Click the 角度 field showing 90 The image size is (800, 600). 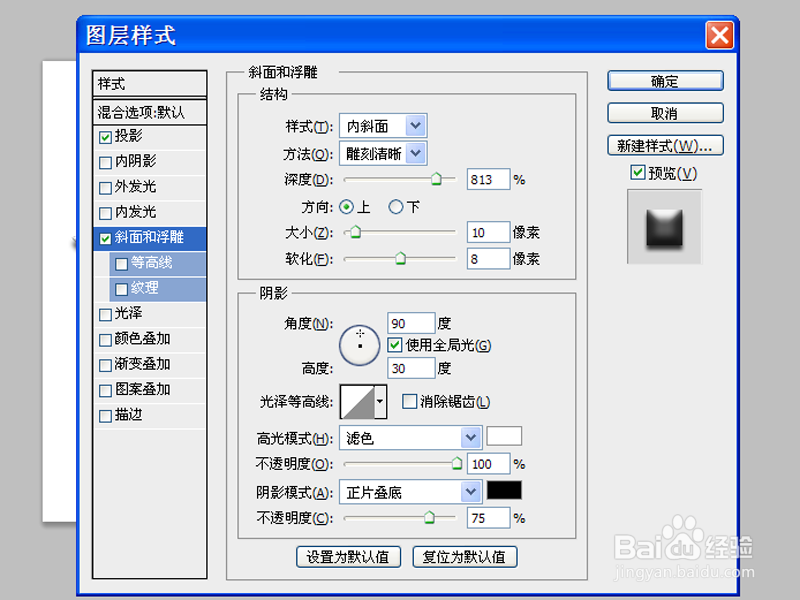411,323
